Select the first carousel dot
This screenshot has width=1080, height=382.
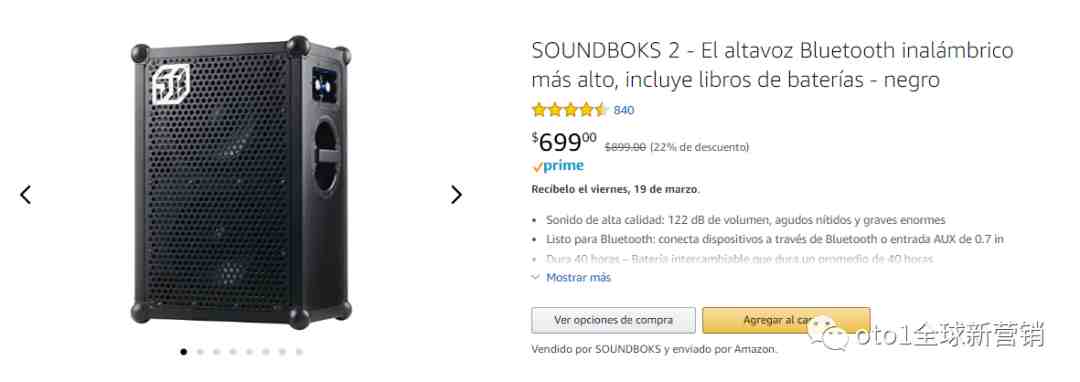click(184, 352)
